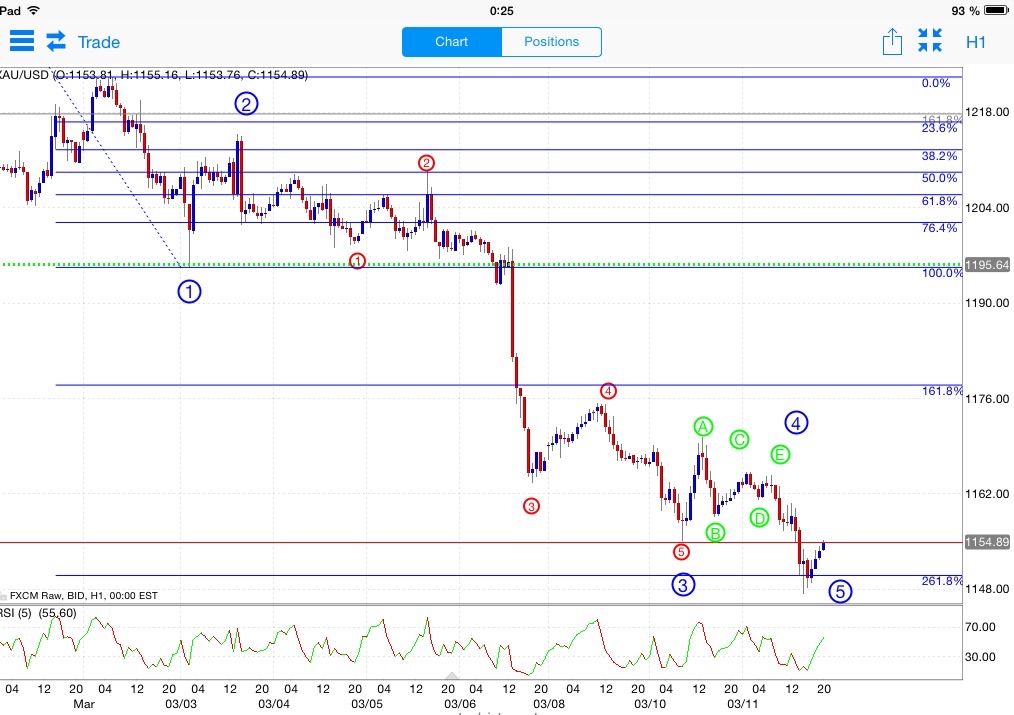Tap the Trade button label
The image size is (1014, 715).
pyautogui.click(x=99, y=42)
